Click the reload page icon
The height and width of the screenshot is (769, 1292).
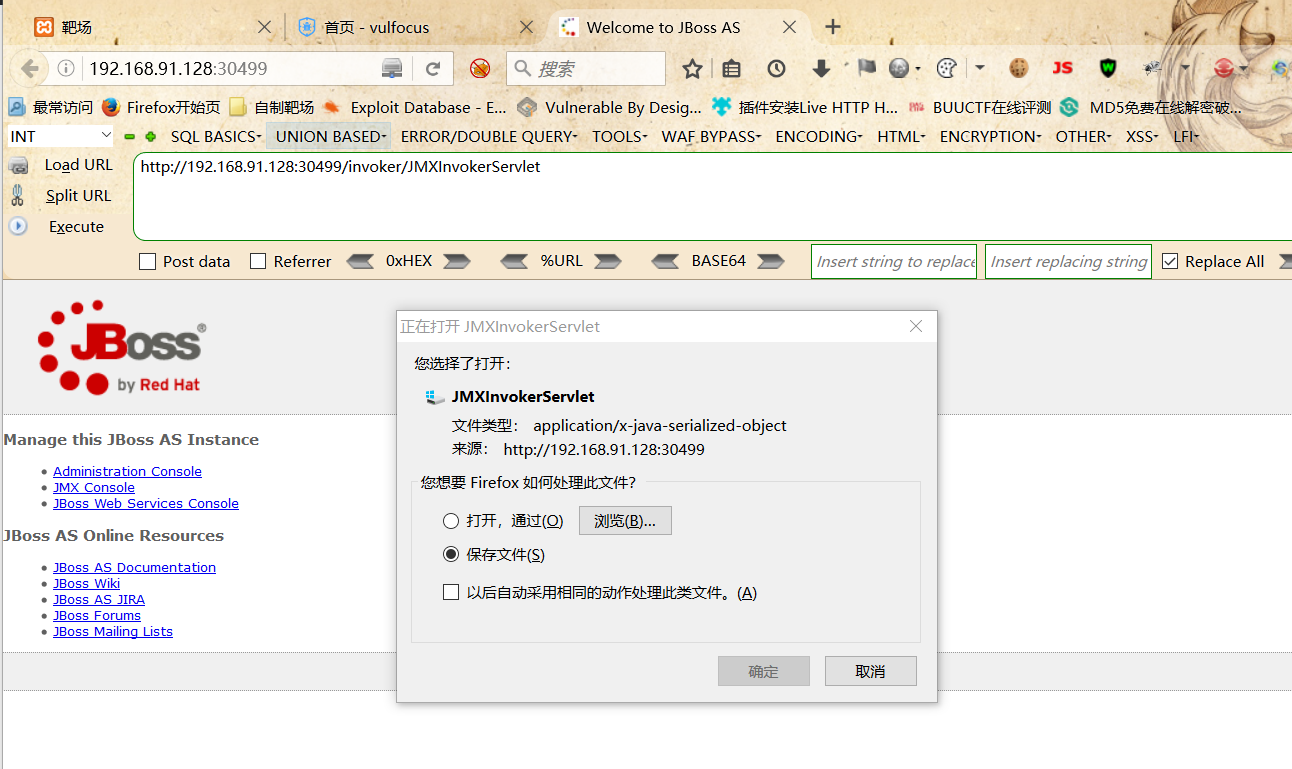tap(433, 68)
